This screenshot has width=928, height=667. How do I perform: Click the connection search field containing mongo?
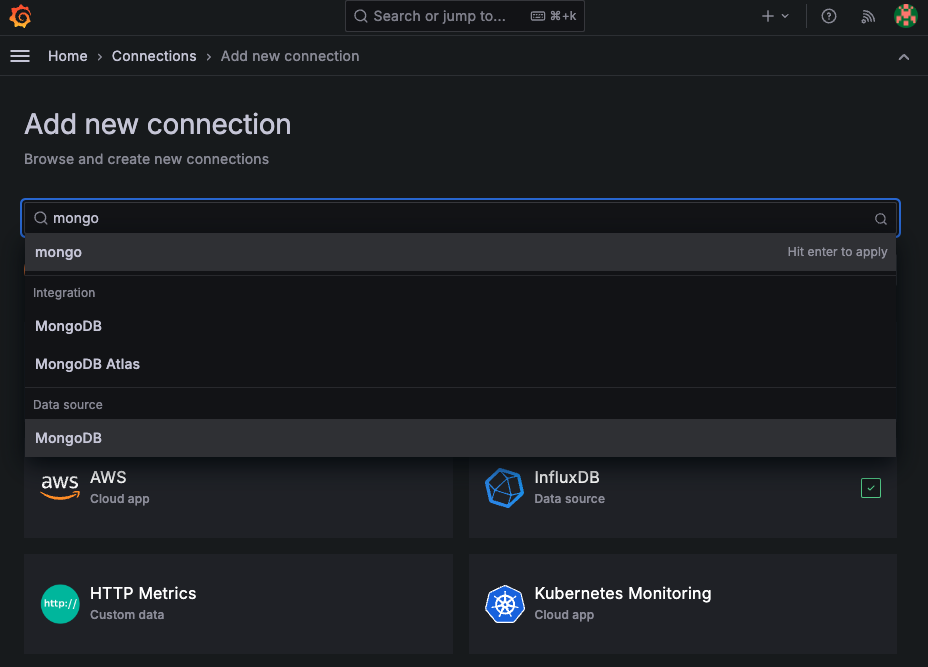click(x=460, y=218)
